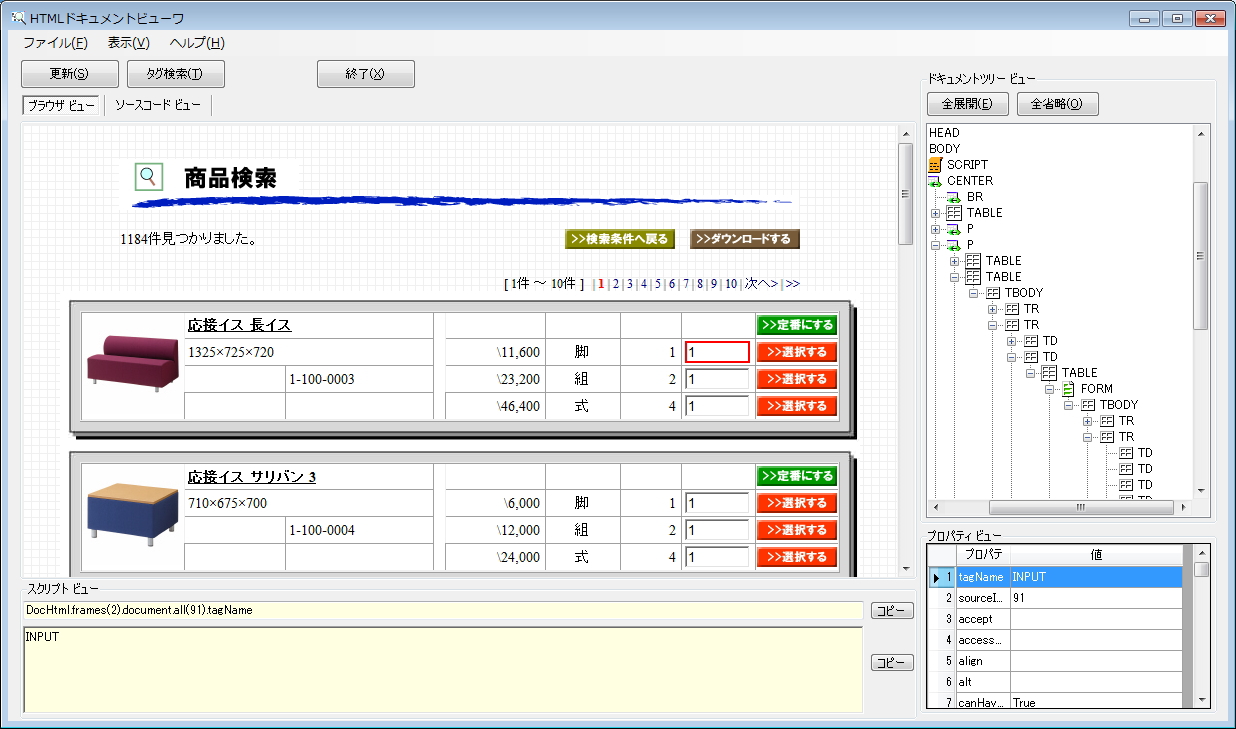Click the red-outlined quantity input field
This screenshot has height=729, width=1236.
(x=717, y=352)
